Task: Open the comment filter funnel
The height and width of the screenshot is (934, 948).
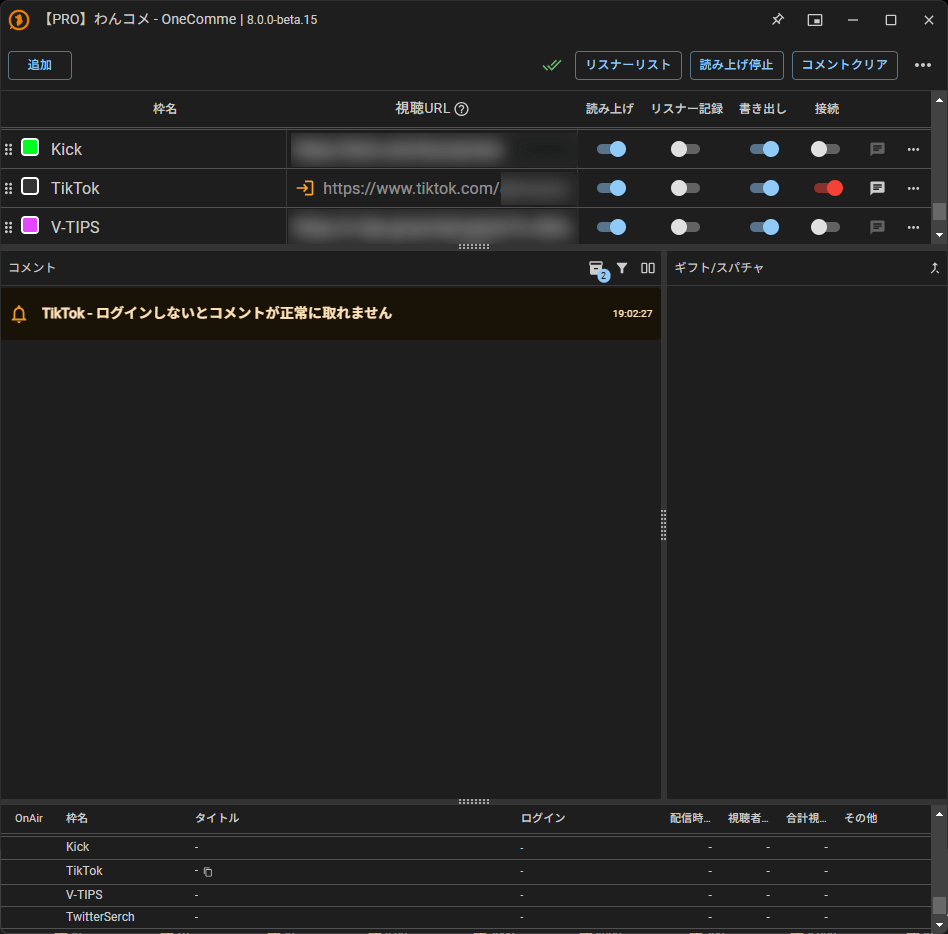Action: [x=622, y=268]
